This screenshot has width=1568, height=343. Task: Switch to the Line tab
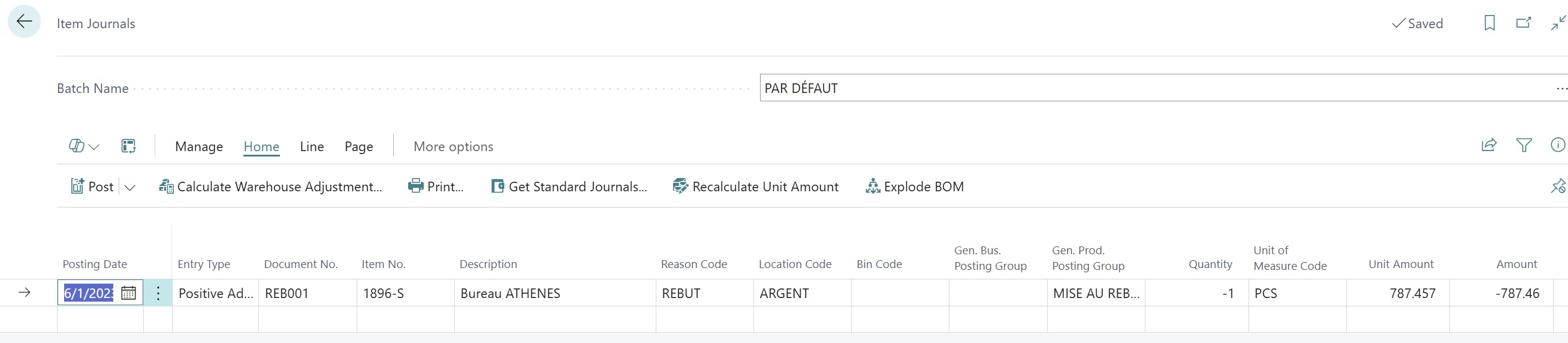click(x=312, y=147)
